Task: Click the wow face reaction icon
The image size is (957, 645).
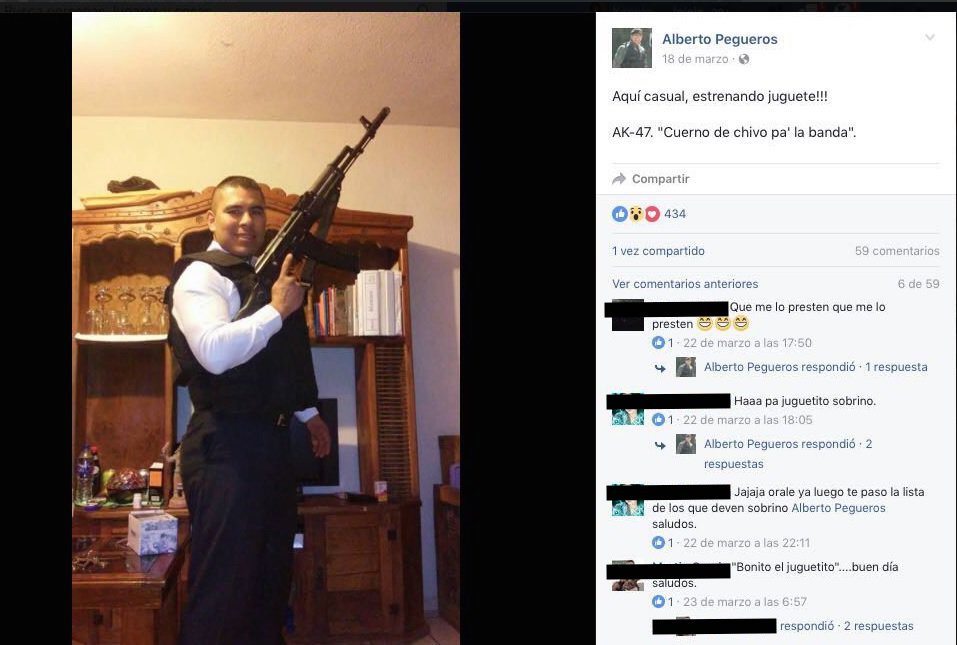Action: 636,214
